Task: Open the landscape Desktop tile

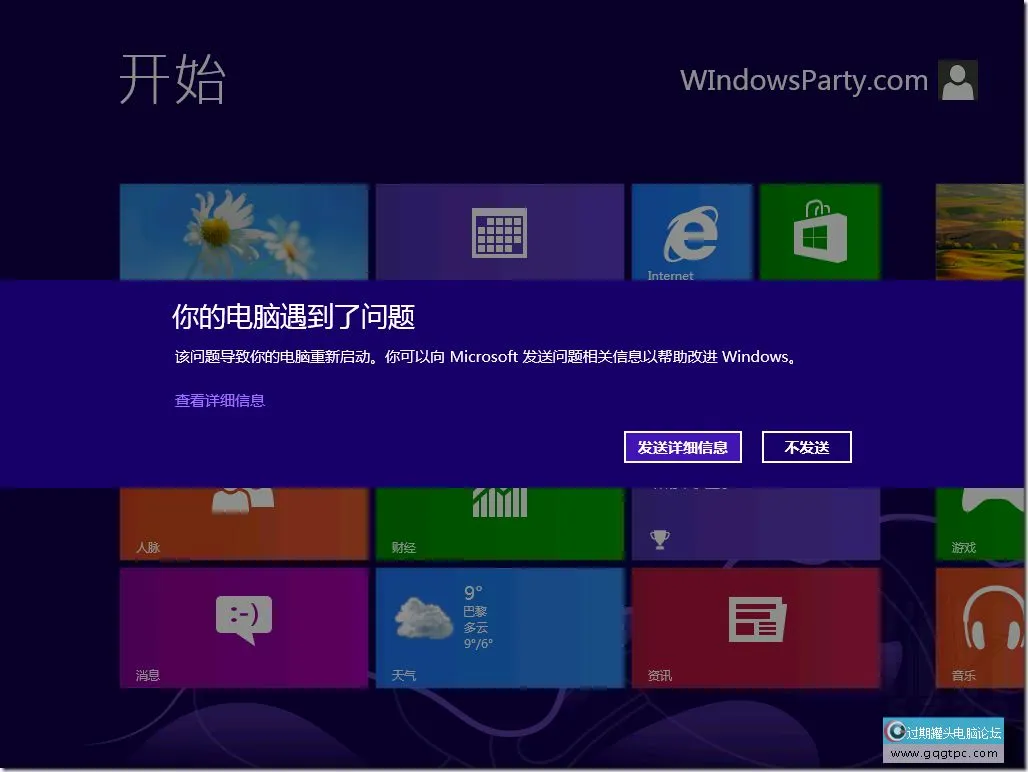Action: 980,233
